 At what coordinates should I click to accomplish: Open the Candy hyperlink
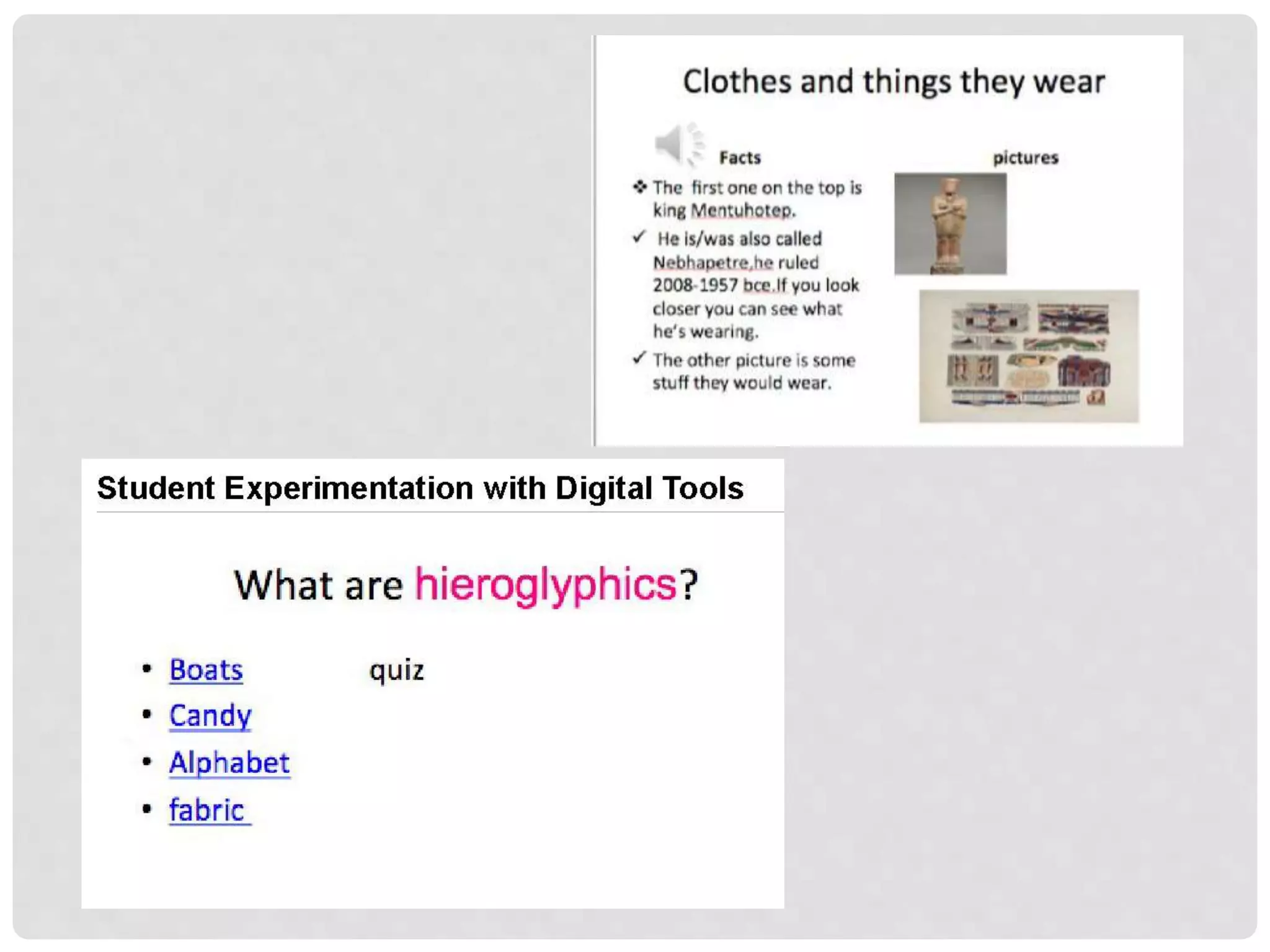click(x=210, y=716)
